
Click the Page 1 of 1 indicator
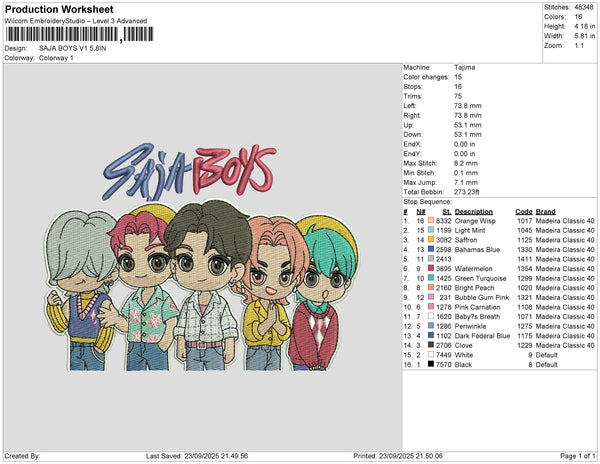coord(577,456)
